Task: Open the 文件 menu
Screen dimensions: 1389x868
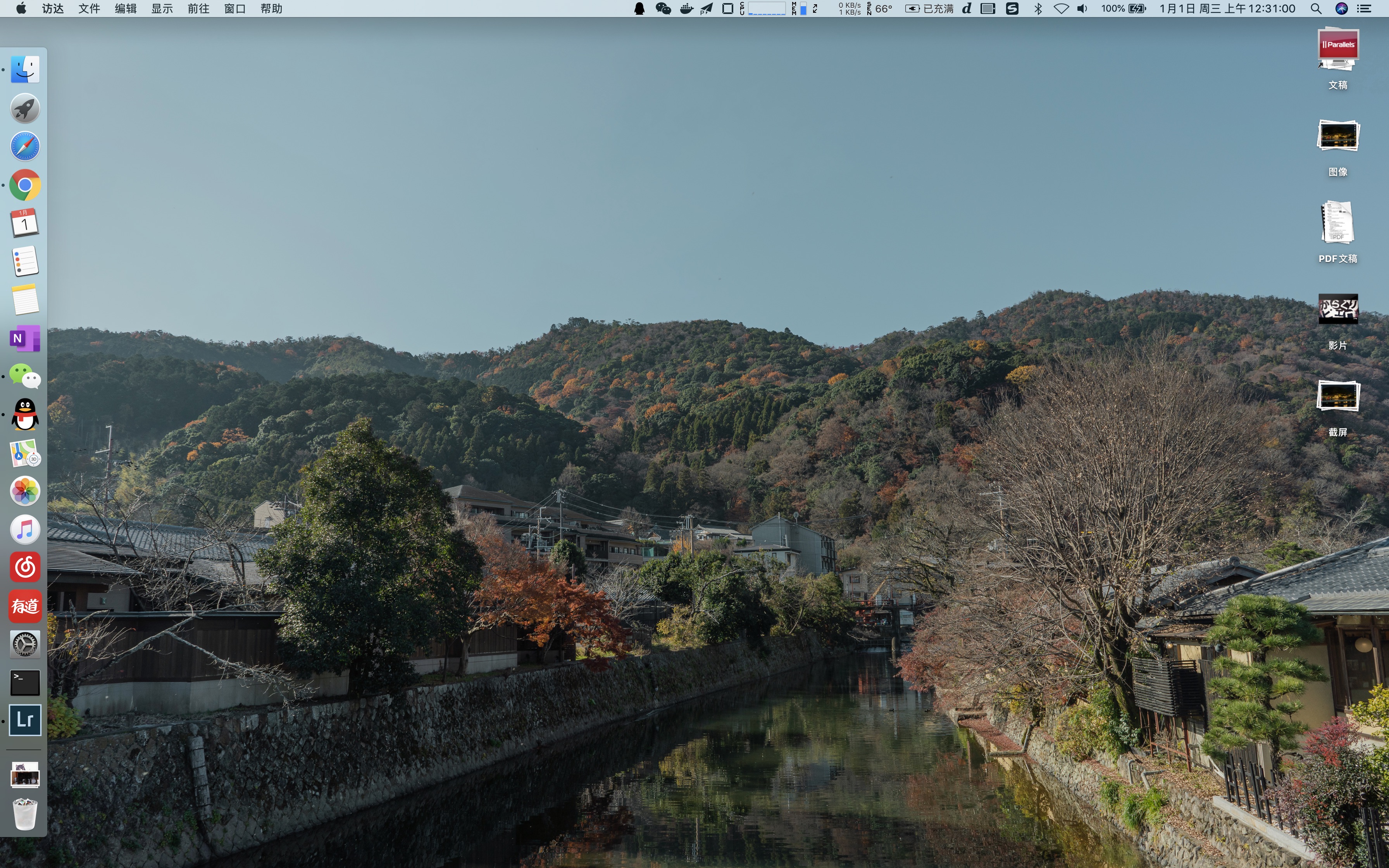Action: pos(89,9)
